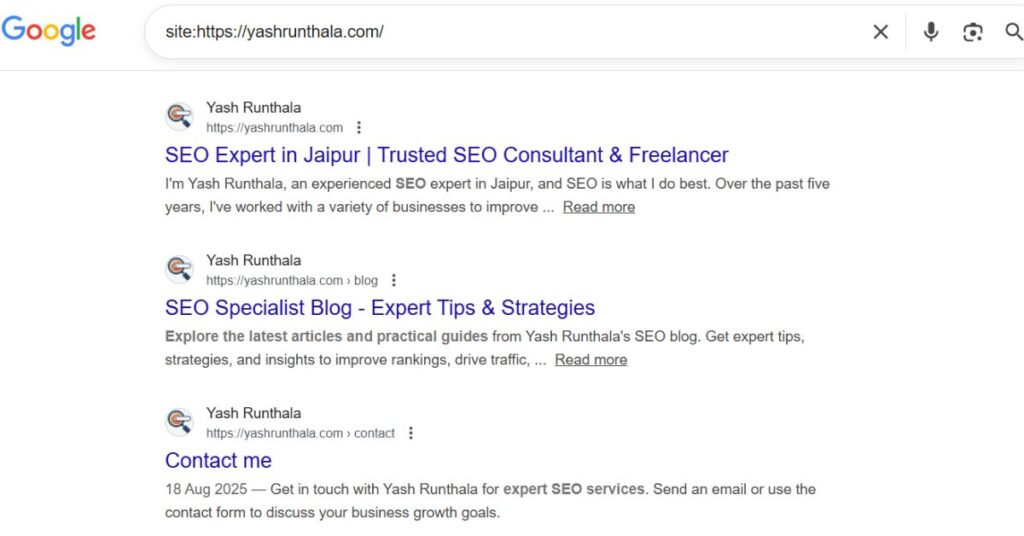Open the "Contact me" result
Screen dimensions: 1024x536
pos(218,461)
